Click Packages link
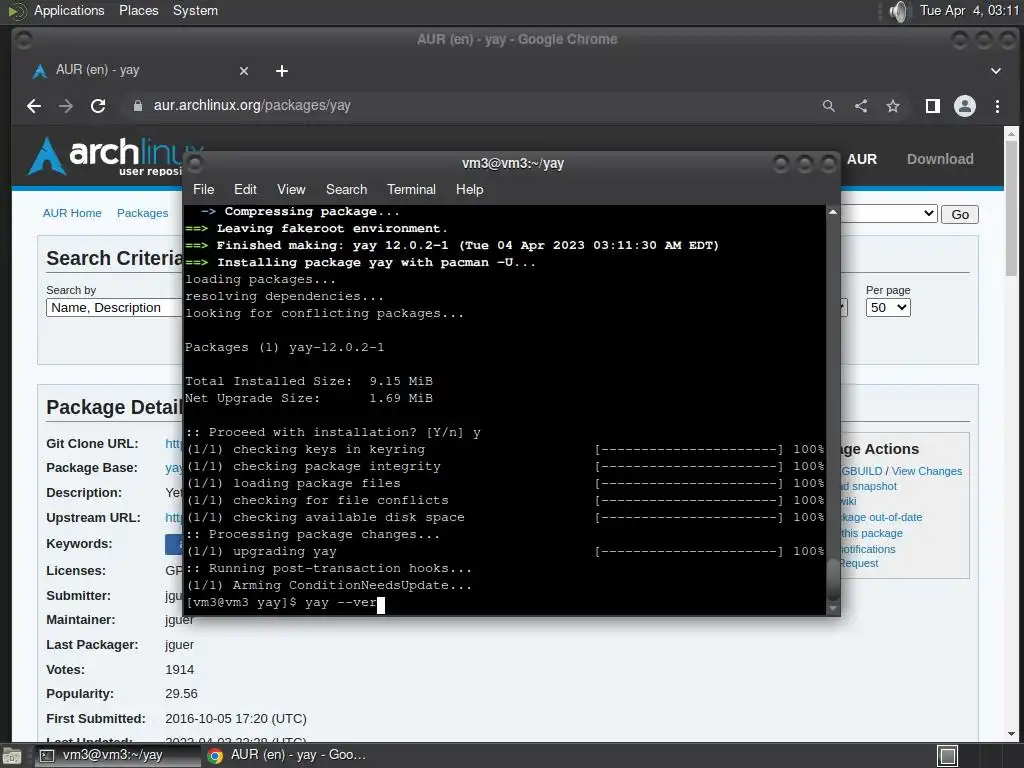Viewport: 1024px width, 768px height. (142, 213)
